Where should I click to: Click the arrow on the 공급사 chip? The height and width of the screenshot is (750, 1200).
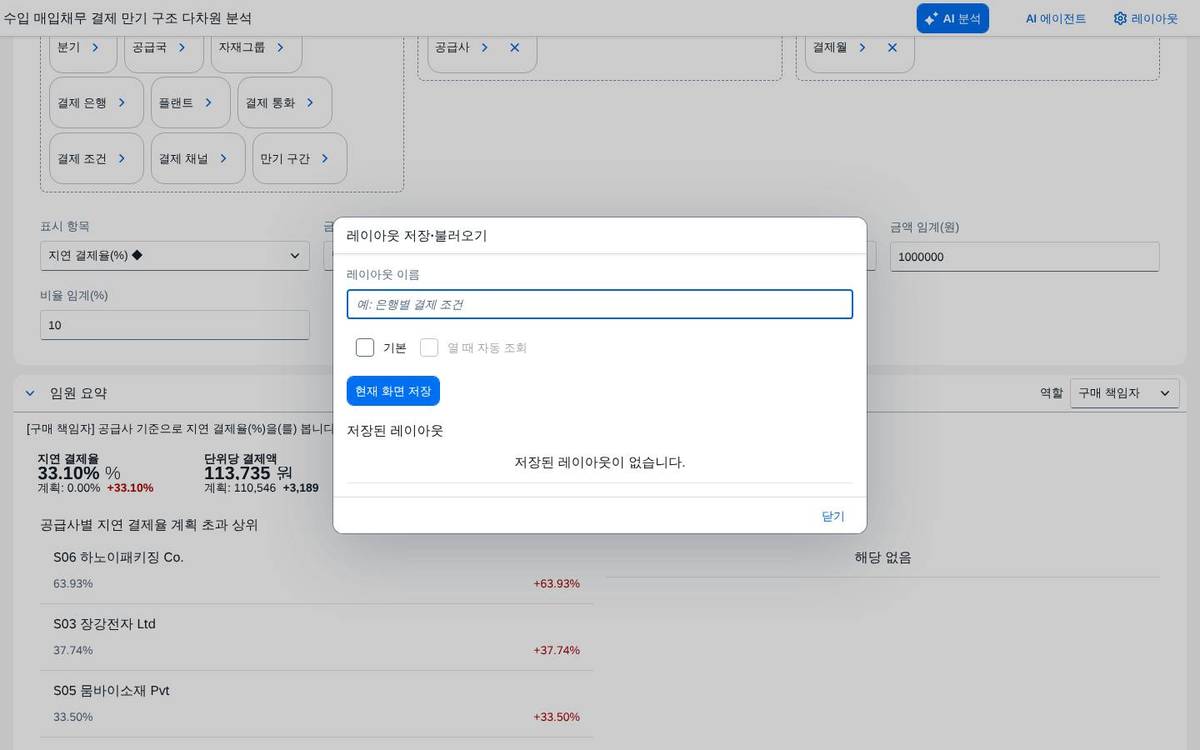(484, 47)
